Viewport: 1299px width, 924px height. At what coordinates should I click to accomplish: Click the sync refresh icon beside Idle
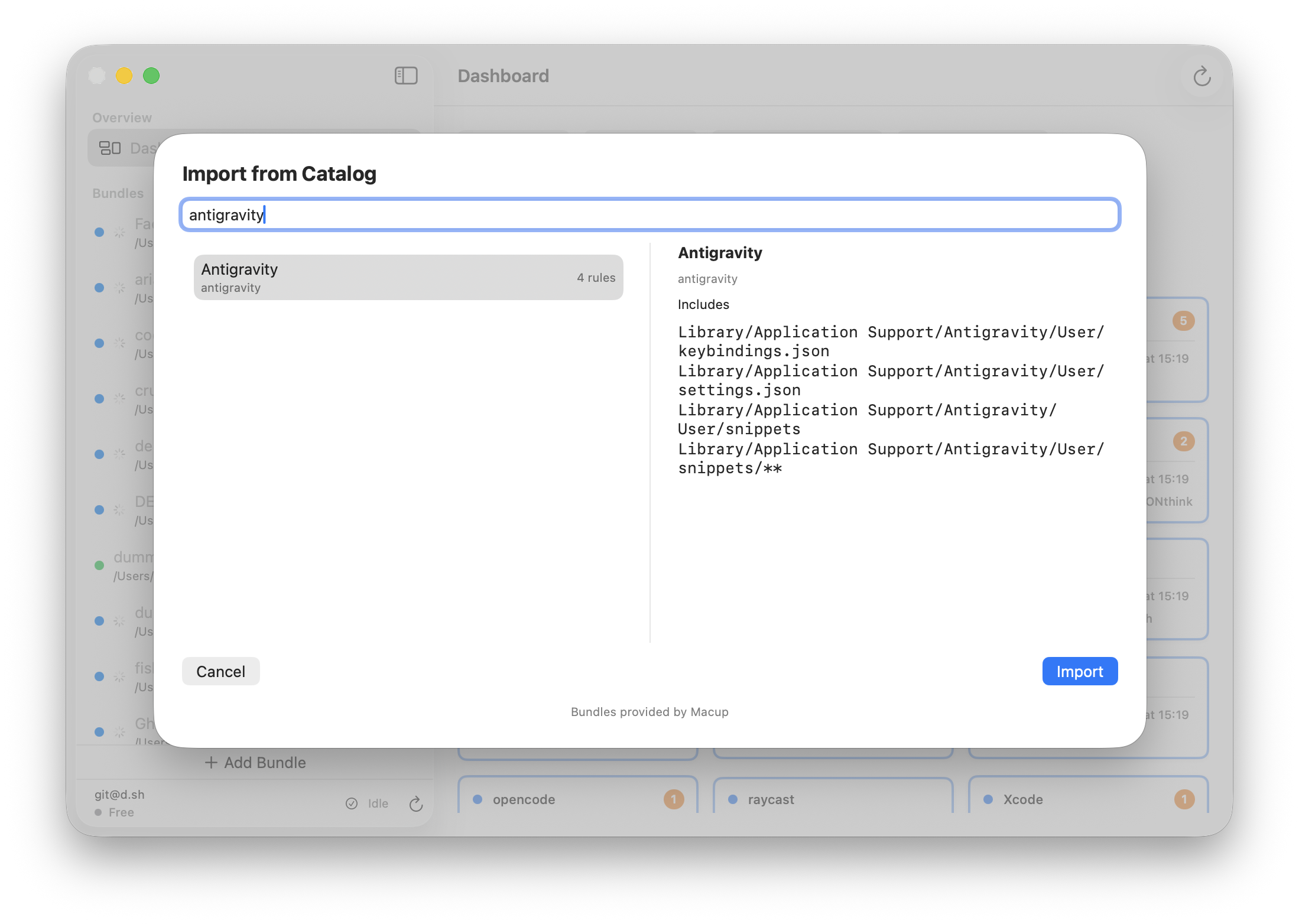click(x=416, y=803)
